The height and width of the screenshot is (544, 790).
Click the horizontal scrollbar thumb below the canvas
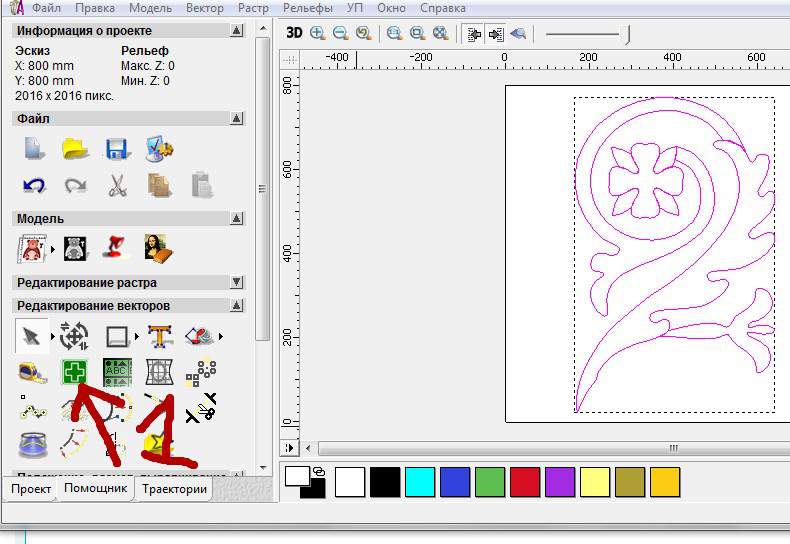point(554,448)
